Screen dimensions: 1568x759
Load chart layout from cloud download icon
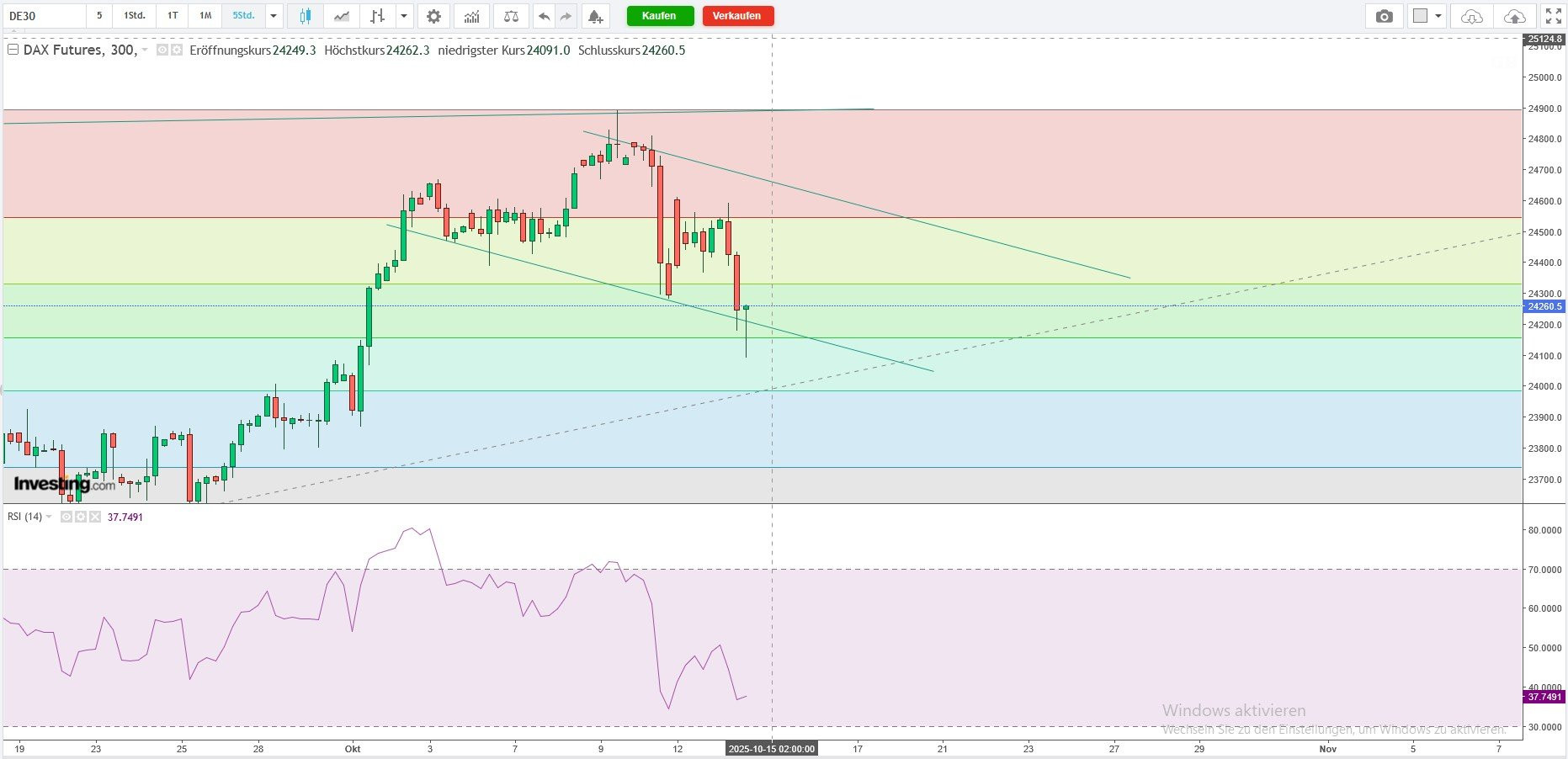point(1471,16)
